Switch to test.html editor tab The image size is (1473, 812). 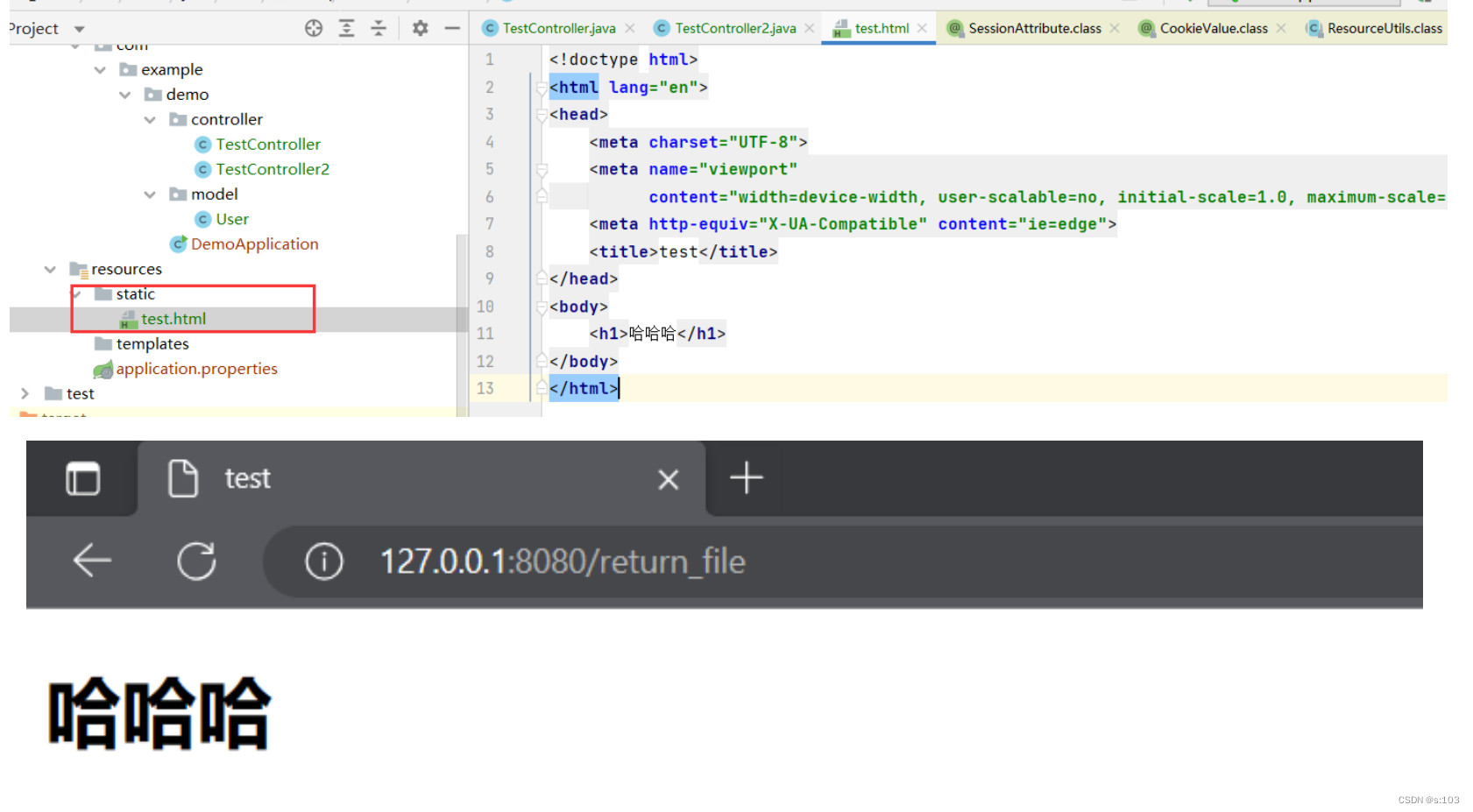(882, 28)
